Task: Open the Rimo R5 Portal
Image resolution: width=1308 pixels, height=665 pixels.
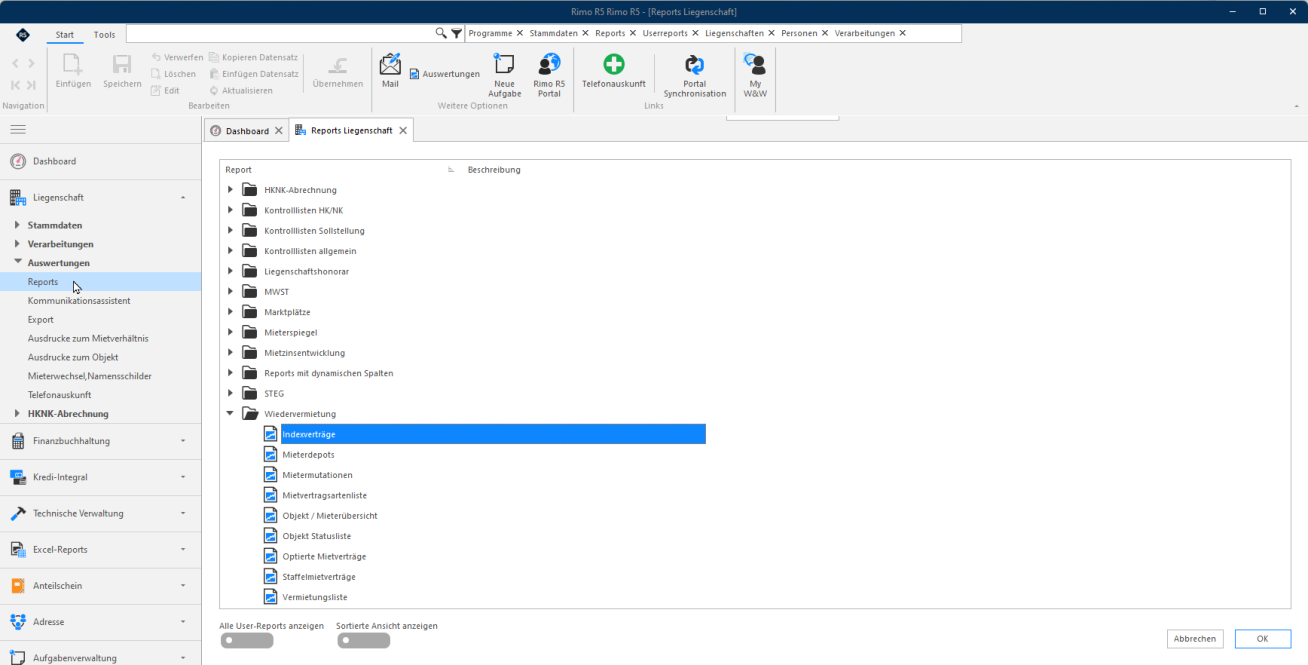Action: click(x=549, y=75)
